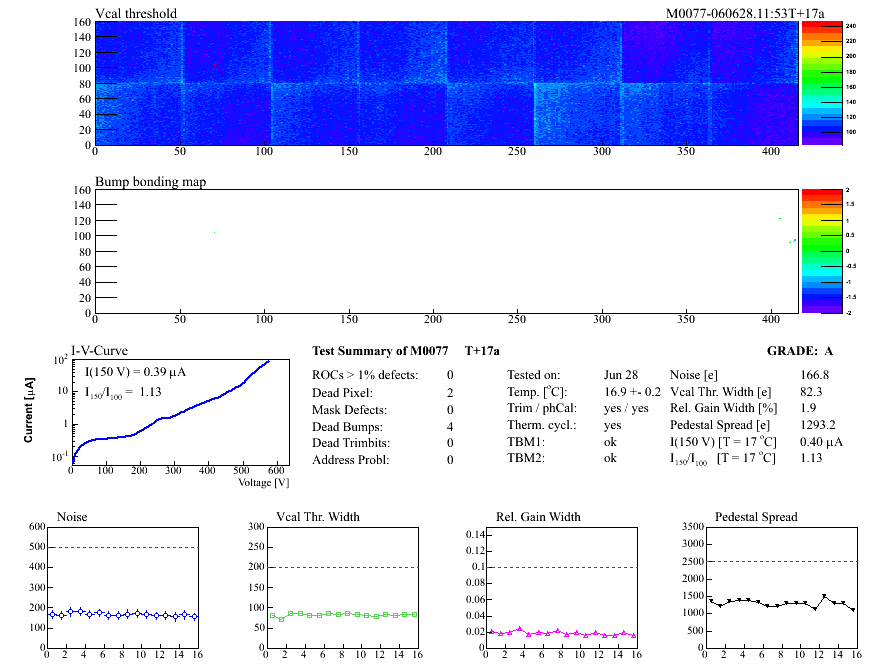Screen dimensions: 896x672
Task: Click the Vcal threshold heatmap plot
Action: tap(446, 82)
